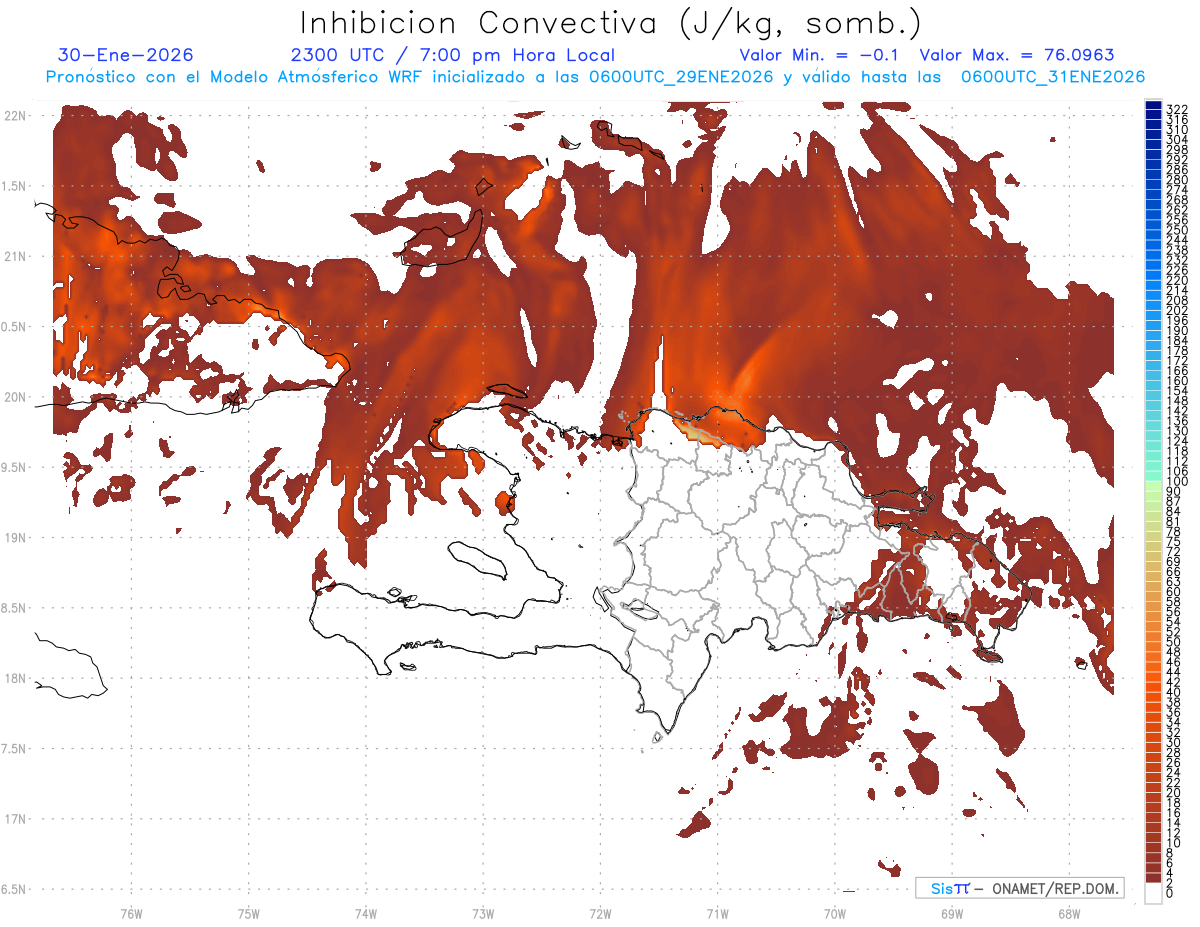The image size is (1200, 927).
Task: Click the "202" value on the color scale
Action: (1177, 310)
